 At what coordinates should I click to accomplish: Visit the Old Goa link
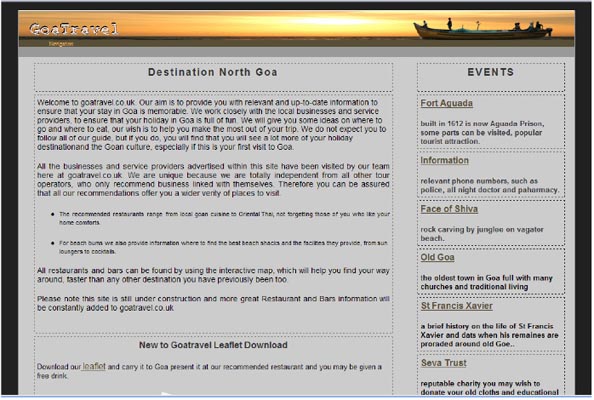pyautogui.click(x=437, y=258)
